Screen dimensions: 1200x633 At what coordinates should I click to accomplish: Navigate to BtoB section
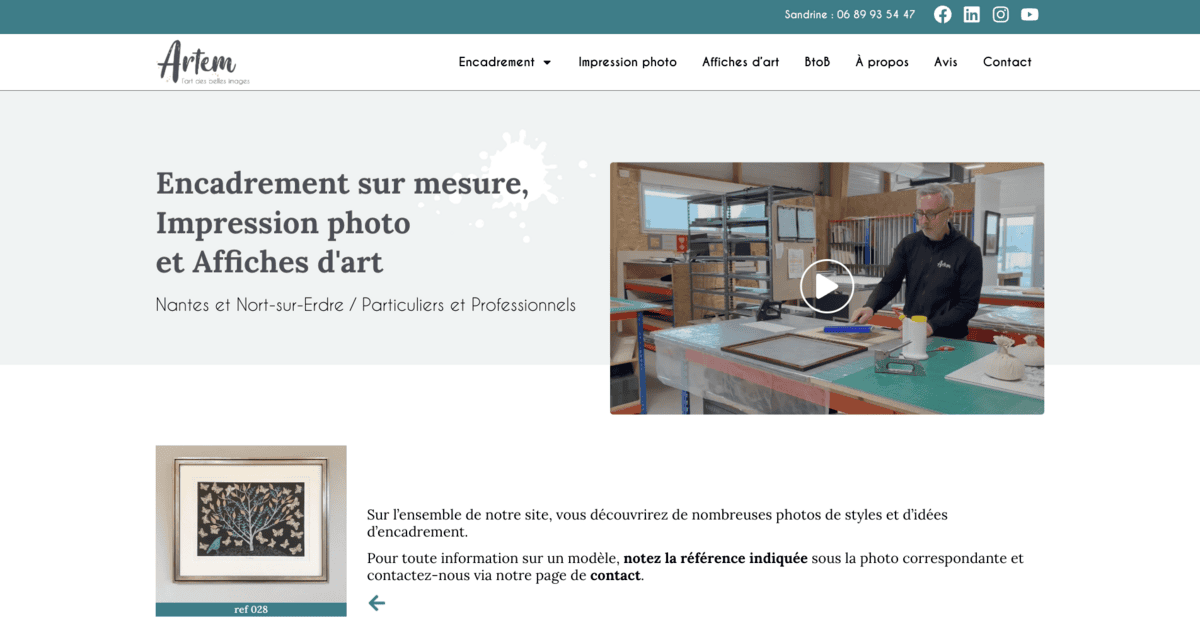817,62
